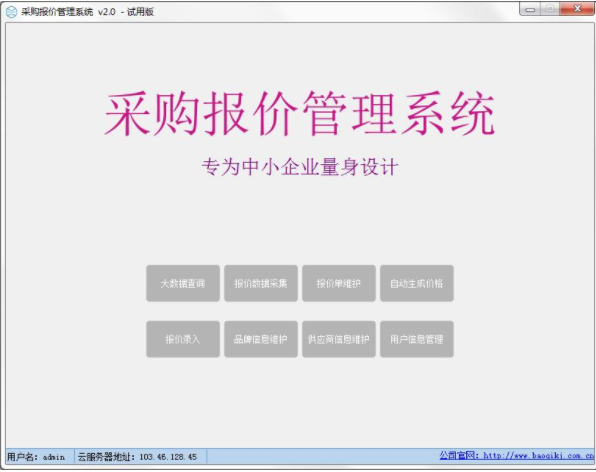Click the server IP 103.46.128.45 text
The image size is (596, 472).
168,457
